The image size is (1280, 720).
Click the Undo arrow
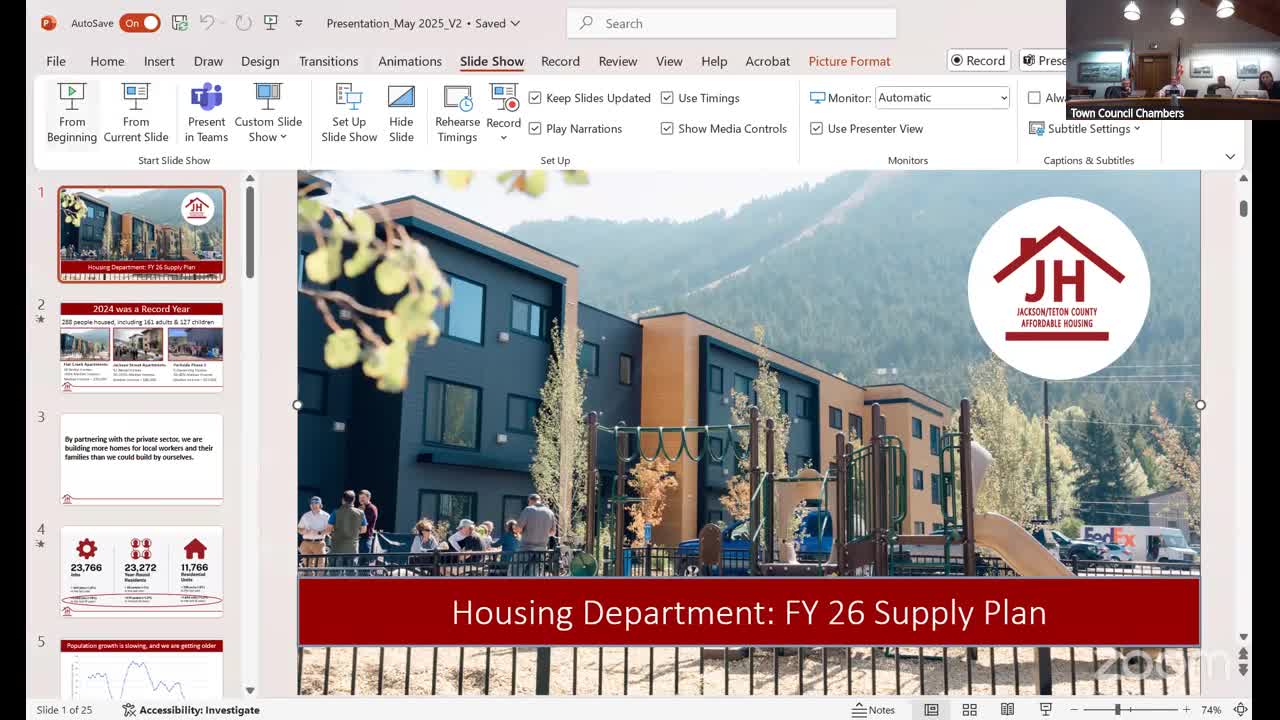pyautogui.click(x=207, y=23)
